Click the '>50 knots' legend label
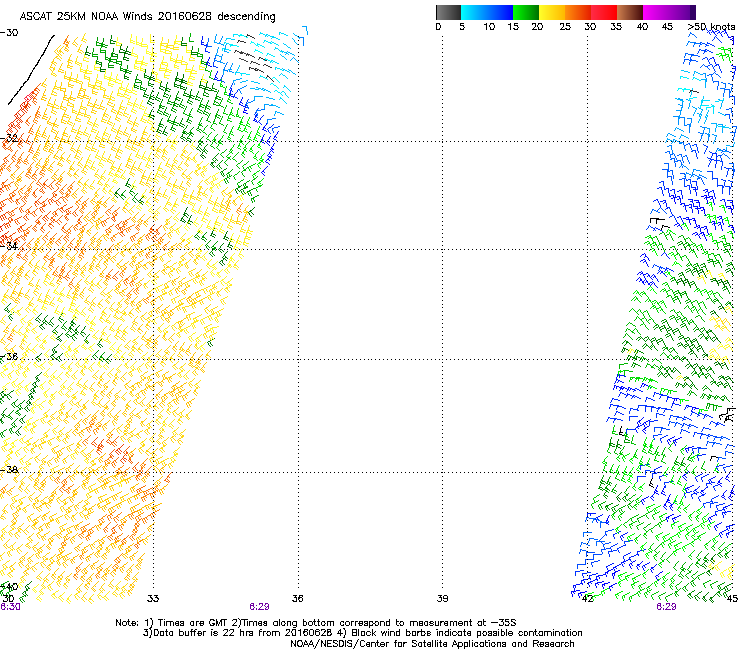740x650 pixels. tap(711, 27)
